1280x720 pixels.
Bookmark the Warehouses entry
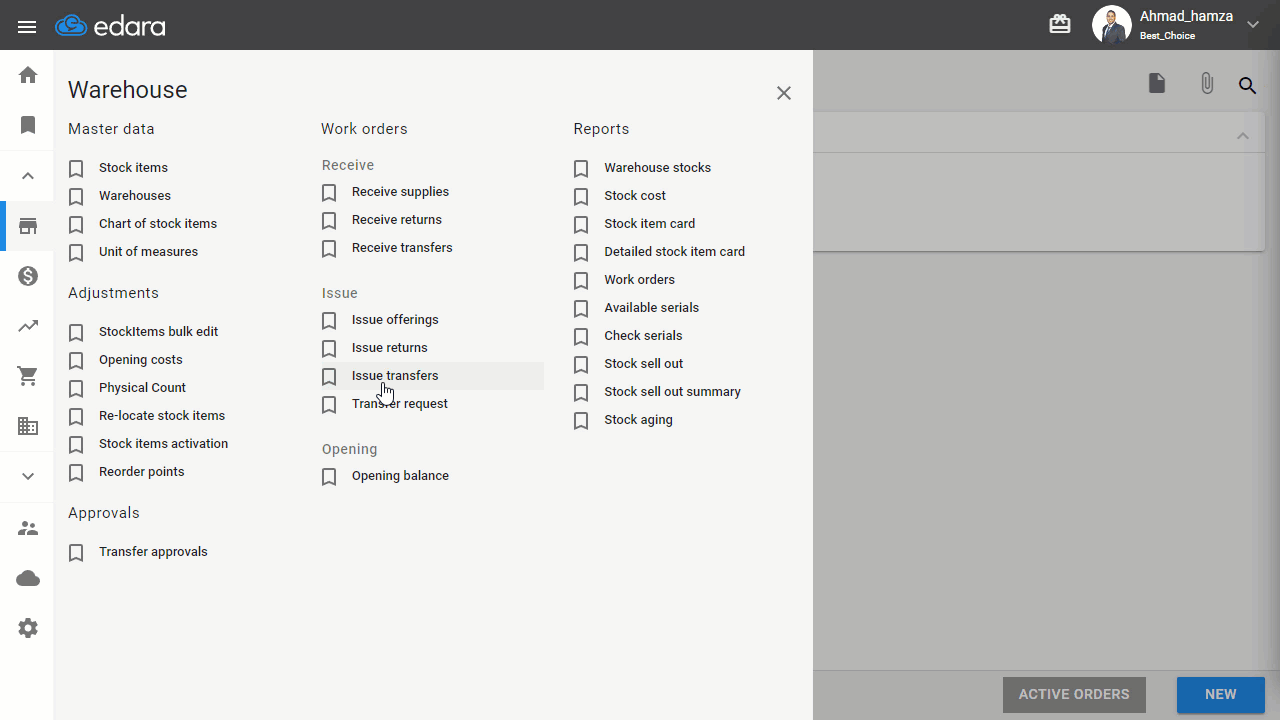76,197
